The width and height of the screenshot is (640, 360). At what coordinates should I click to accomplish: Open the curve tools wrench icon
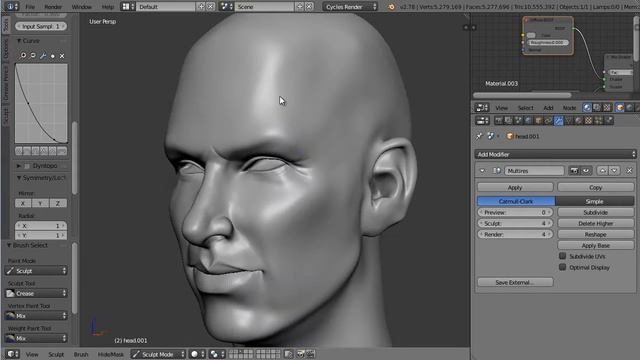coord(43,56)
